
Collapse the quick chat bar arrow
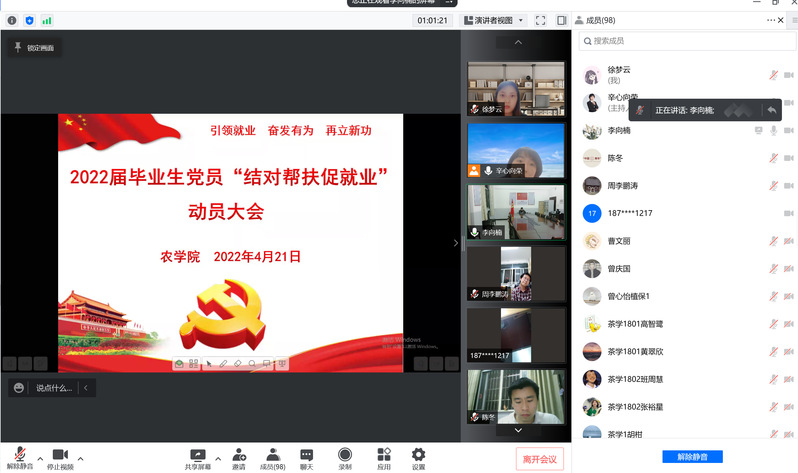pos(86,388)
